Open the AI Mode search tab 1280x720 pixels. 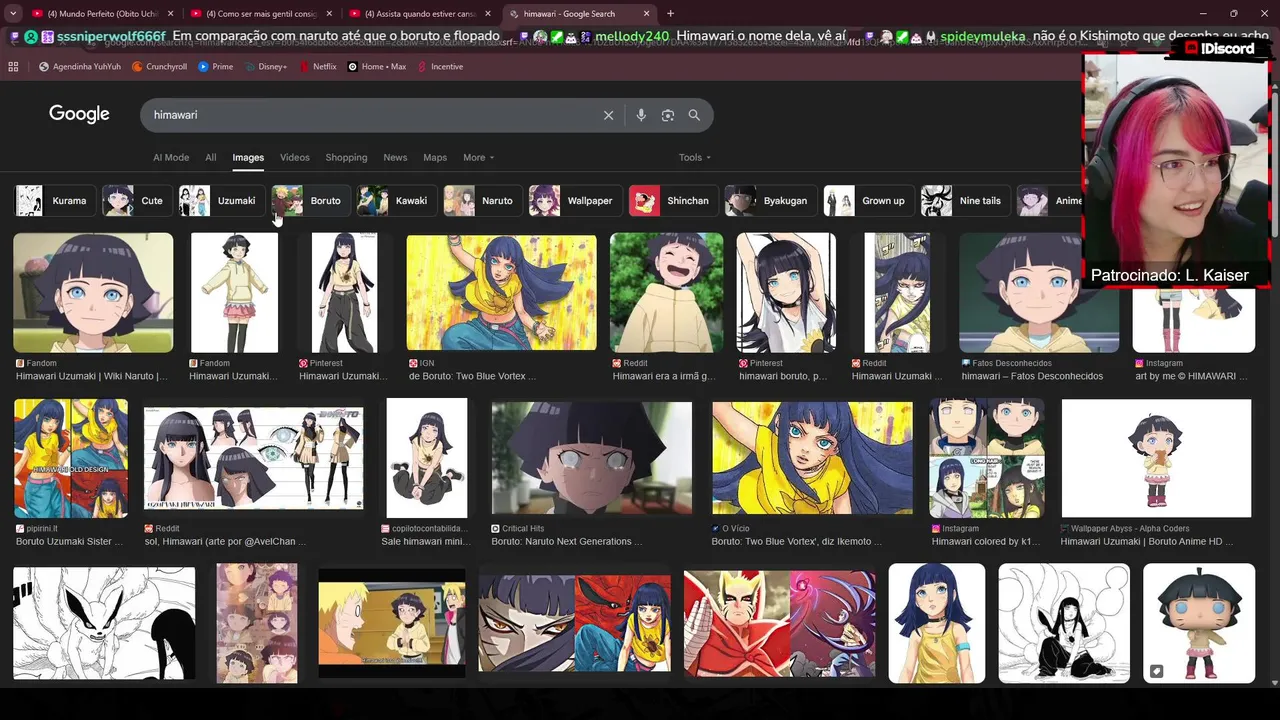pyautogui.click(x=171, y=157)
